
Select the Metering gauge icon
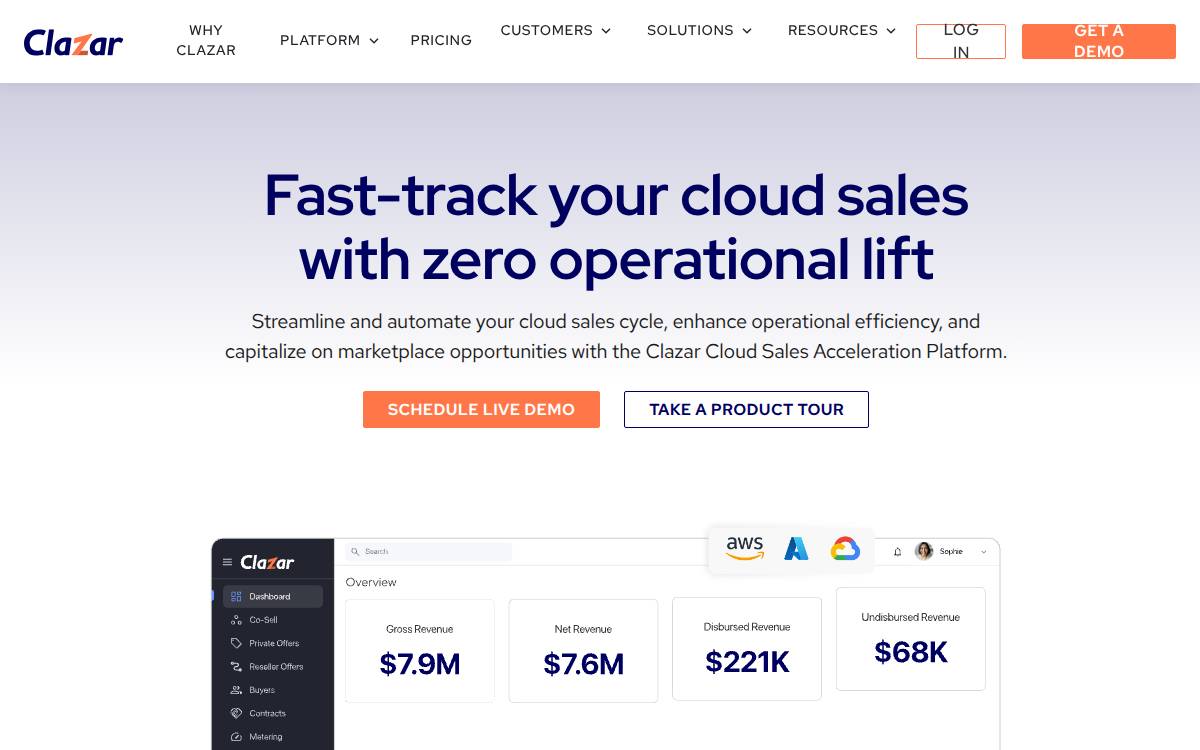coord(236,737)
